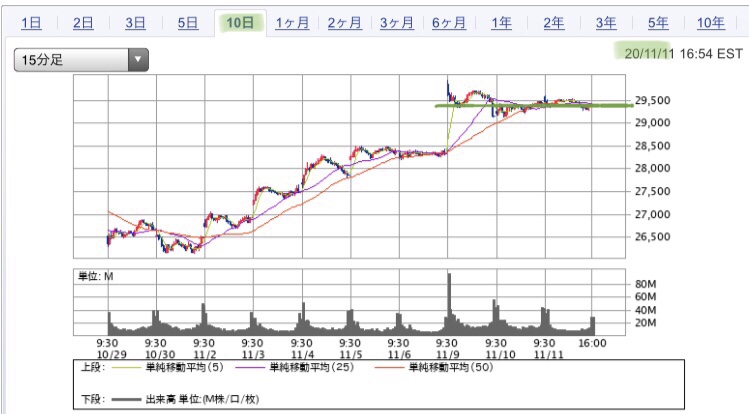Click the dropdown arrow beside 15分足
749x414 pixels.
click(x=137, y=60)
